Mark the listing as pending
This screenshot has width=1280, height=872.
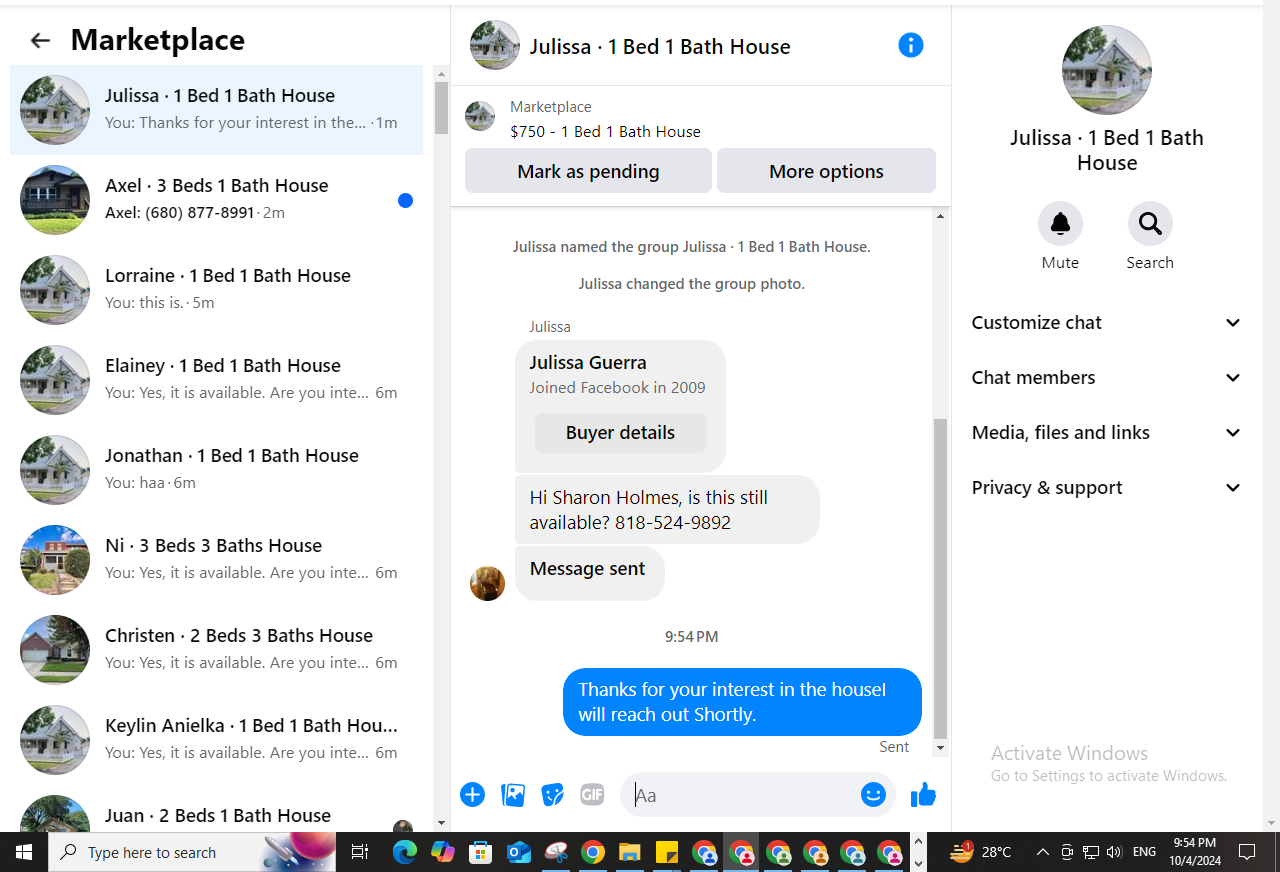point(588,171)
